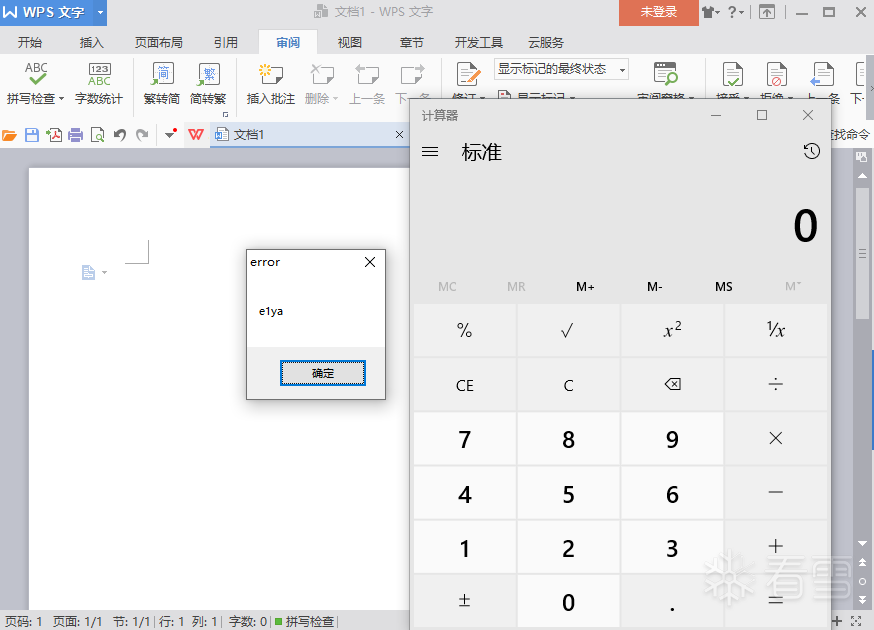Click the open folder icon in quick toolbar
This screenshot has height=630, width=874.
point(9,135)
